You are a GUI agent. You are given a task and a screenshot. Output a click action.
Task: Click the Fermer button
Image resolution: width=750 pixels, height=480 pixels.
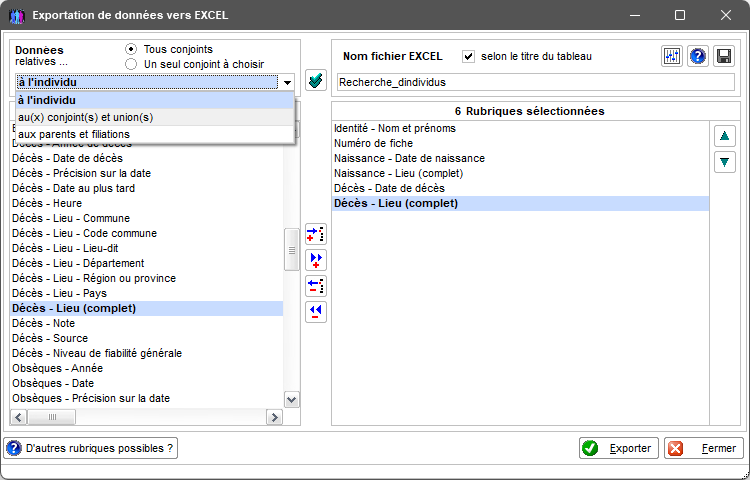tap(704, 448)
